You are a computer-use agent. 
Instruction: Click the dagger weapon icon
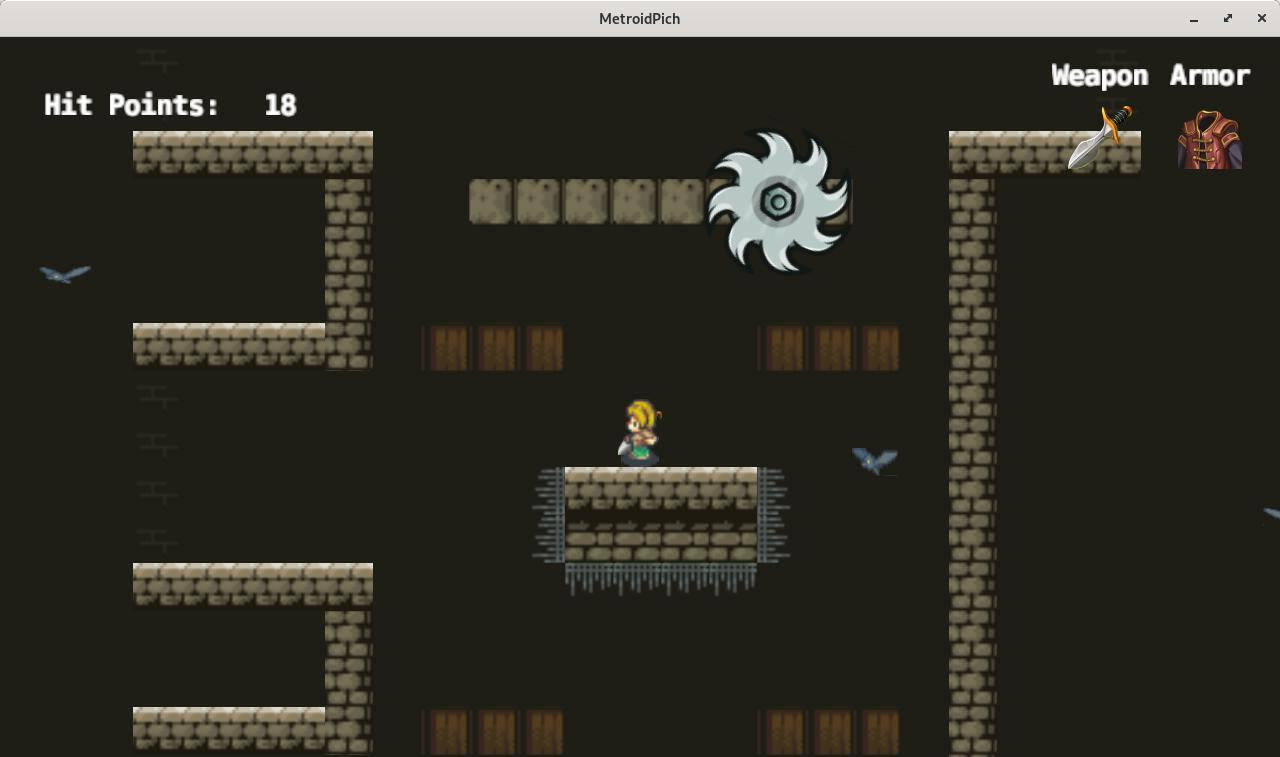pyautogui.click(x=1101, y=137)
